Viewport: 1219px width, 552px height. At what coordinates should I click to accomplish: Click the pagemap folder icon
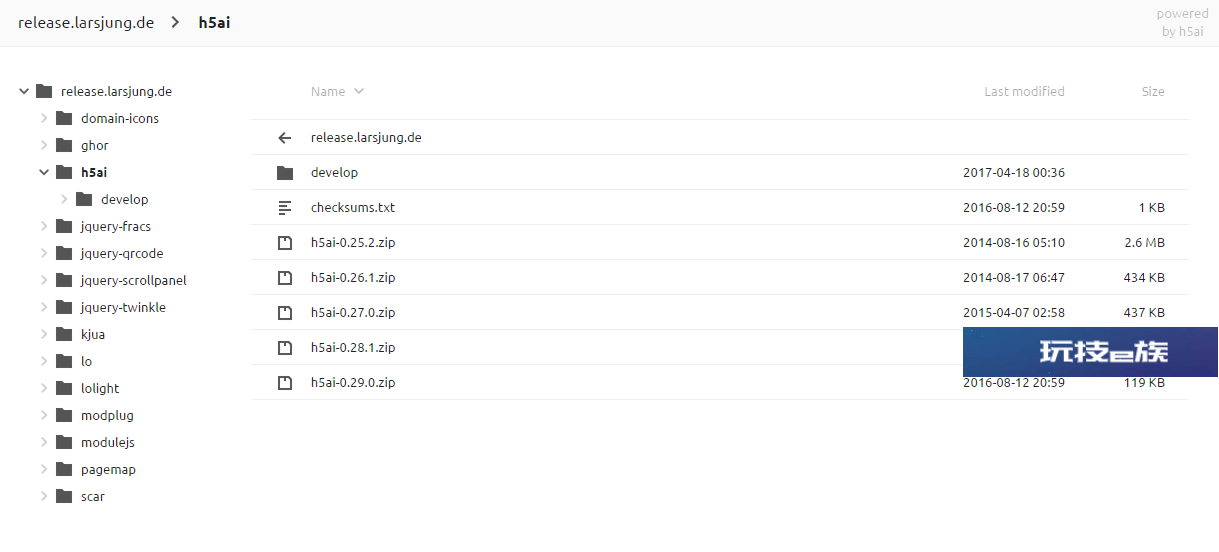point(64,469)
